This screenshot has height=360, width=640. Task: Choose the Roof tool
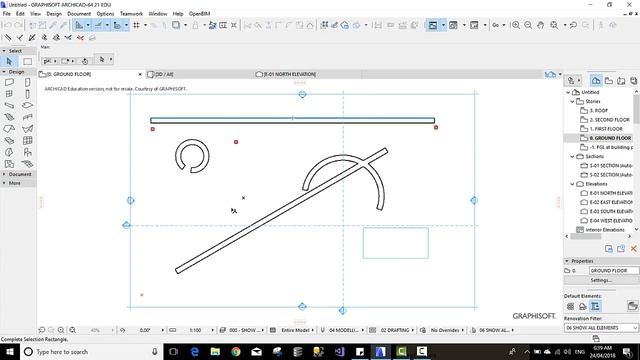click(x=9, y=129)
